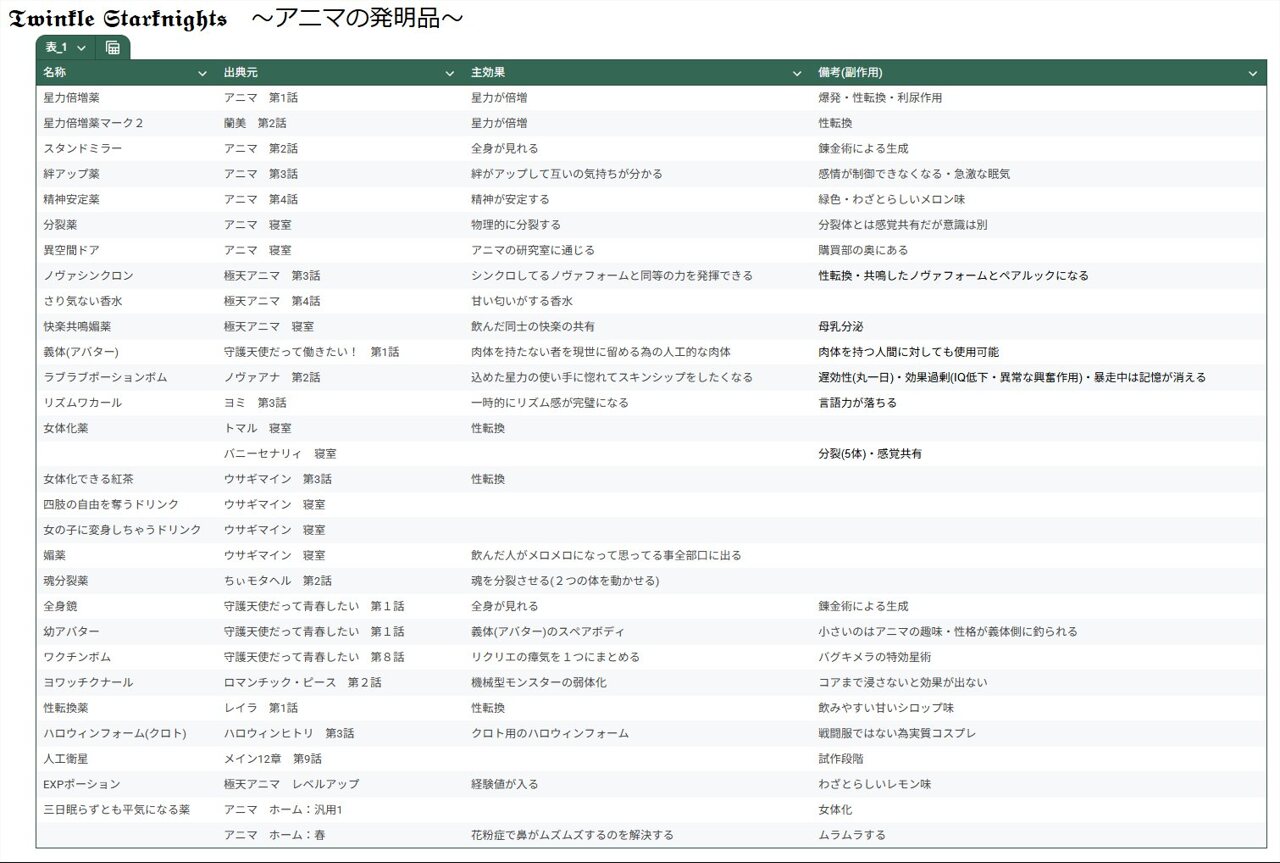
Task: Click the 購買部の奥にある remark cell
Action: pos(863,250)
